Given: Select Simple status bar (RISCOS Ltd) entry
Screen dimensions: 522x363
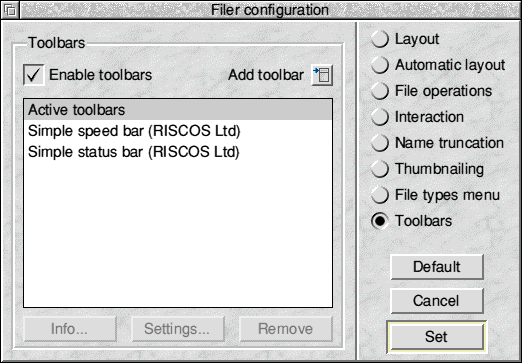Looking at the screenshot, I should pos(178,152).
